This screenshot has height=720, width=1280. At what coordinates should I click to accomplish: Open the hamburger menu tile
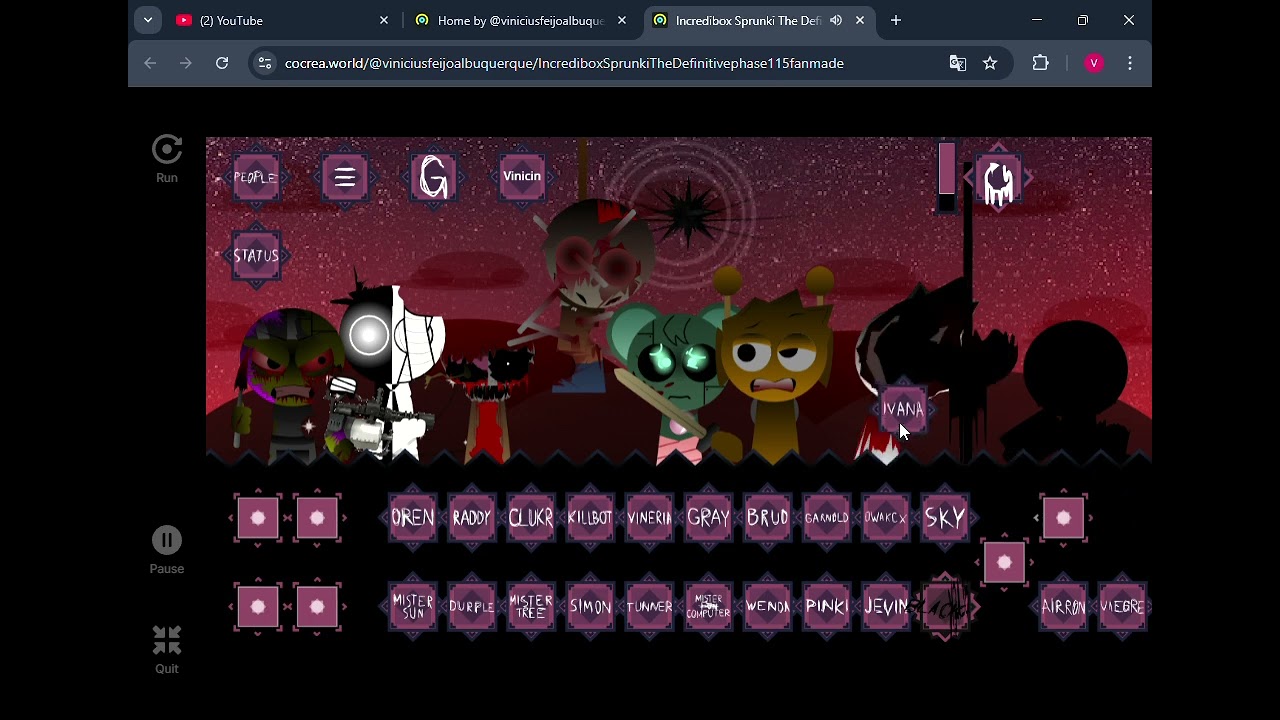click(x=345, y=177)
